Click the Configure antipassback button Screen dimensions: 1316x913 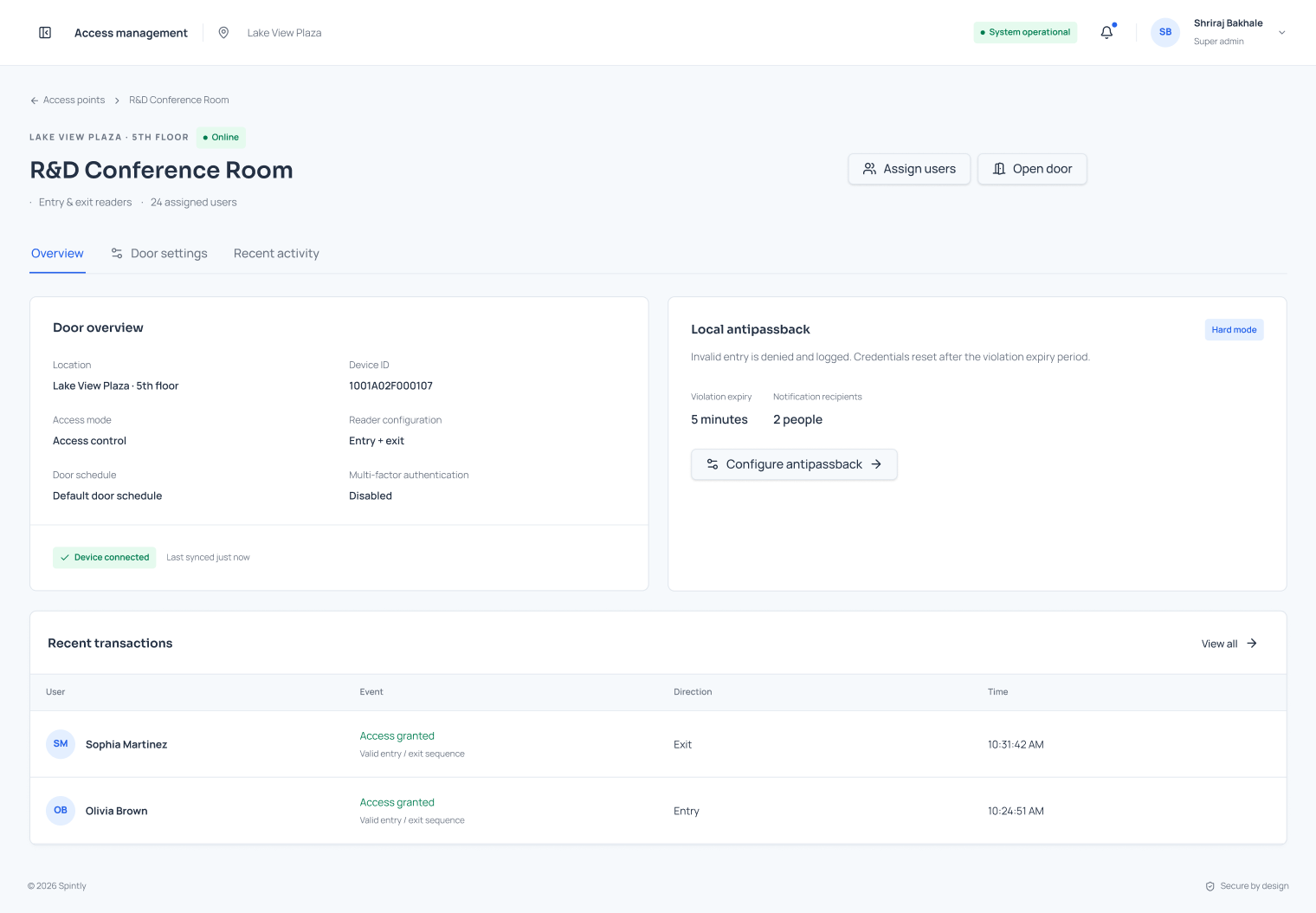click(794, 464)
